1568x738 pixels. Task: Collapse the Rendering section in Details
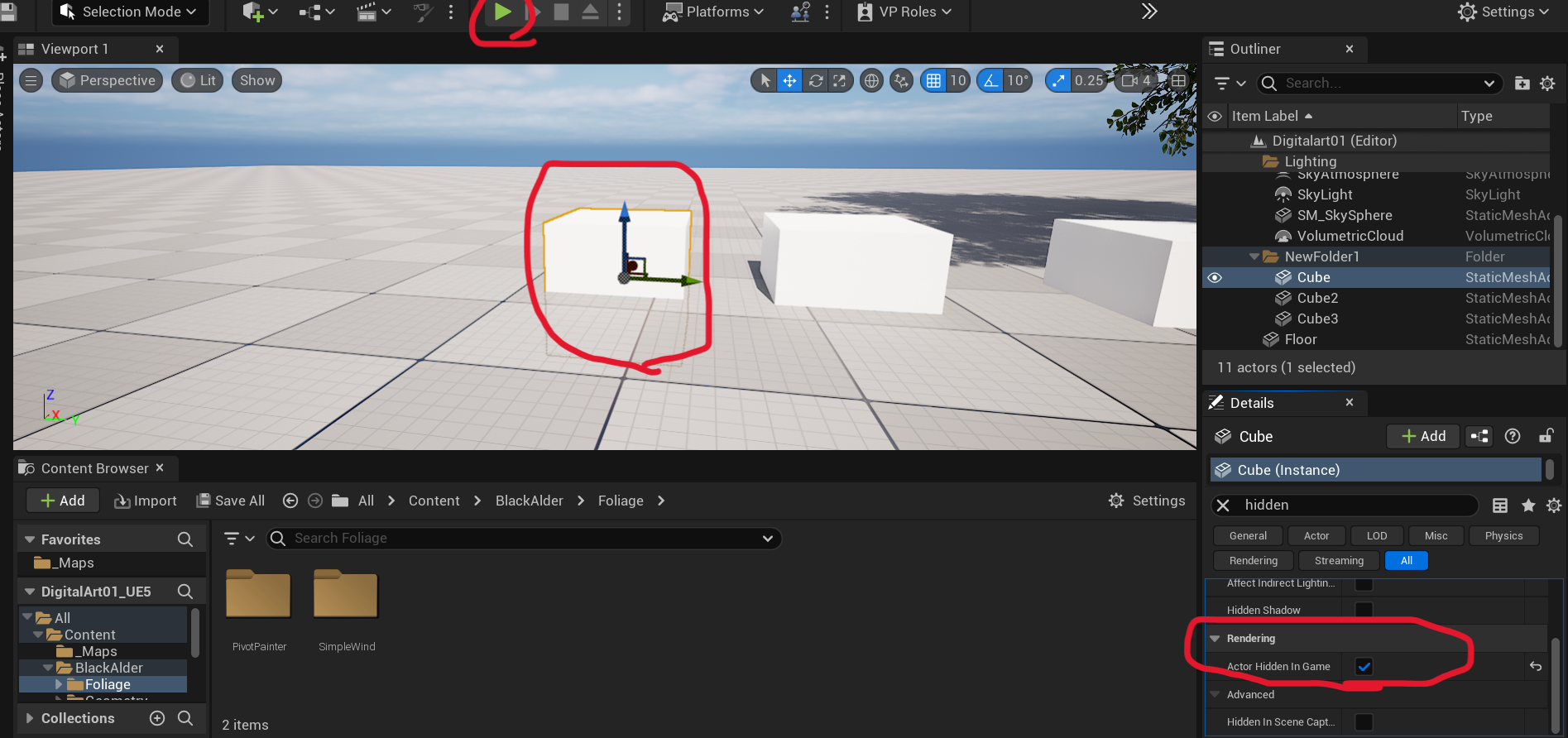point(1216,639)
